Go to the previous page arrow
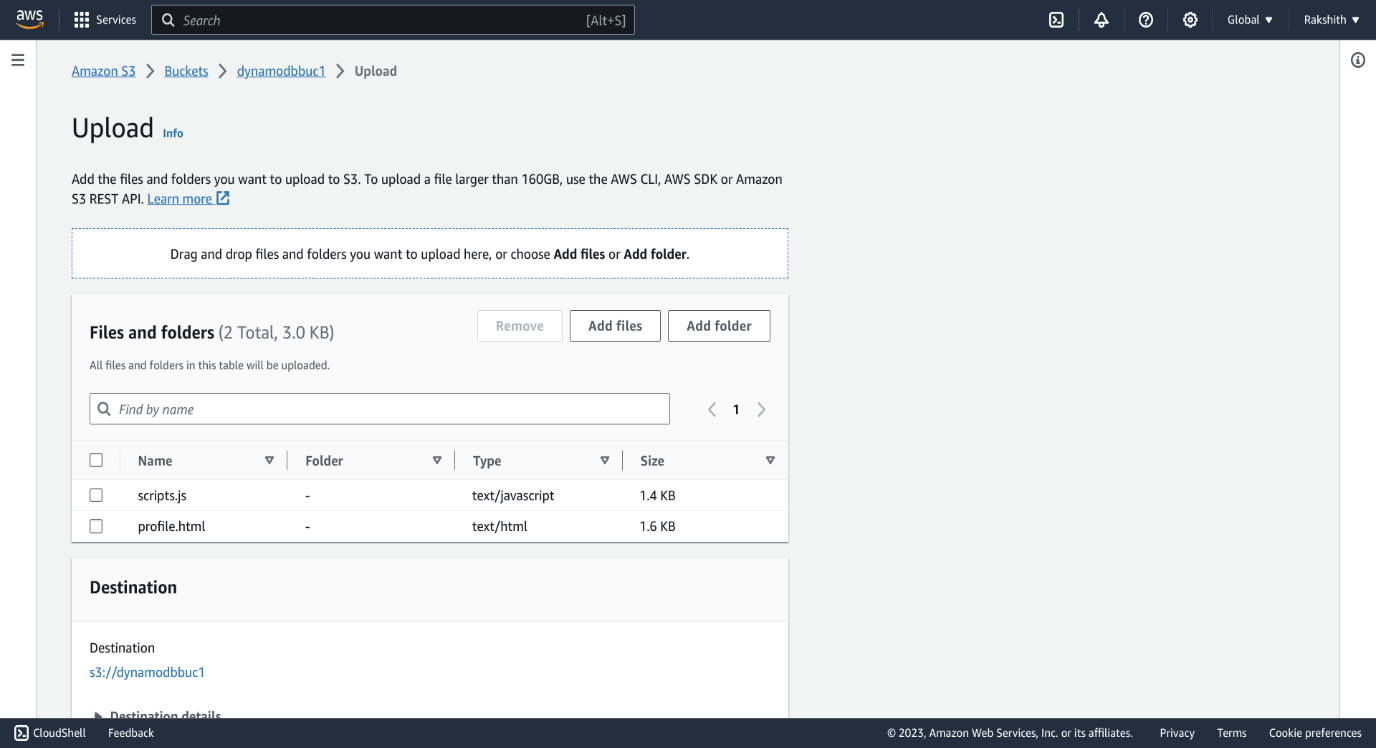This screenshot has height=748, width=1376. coord(712,409)
